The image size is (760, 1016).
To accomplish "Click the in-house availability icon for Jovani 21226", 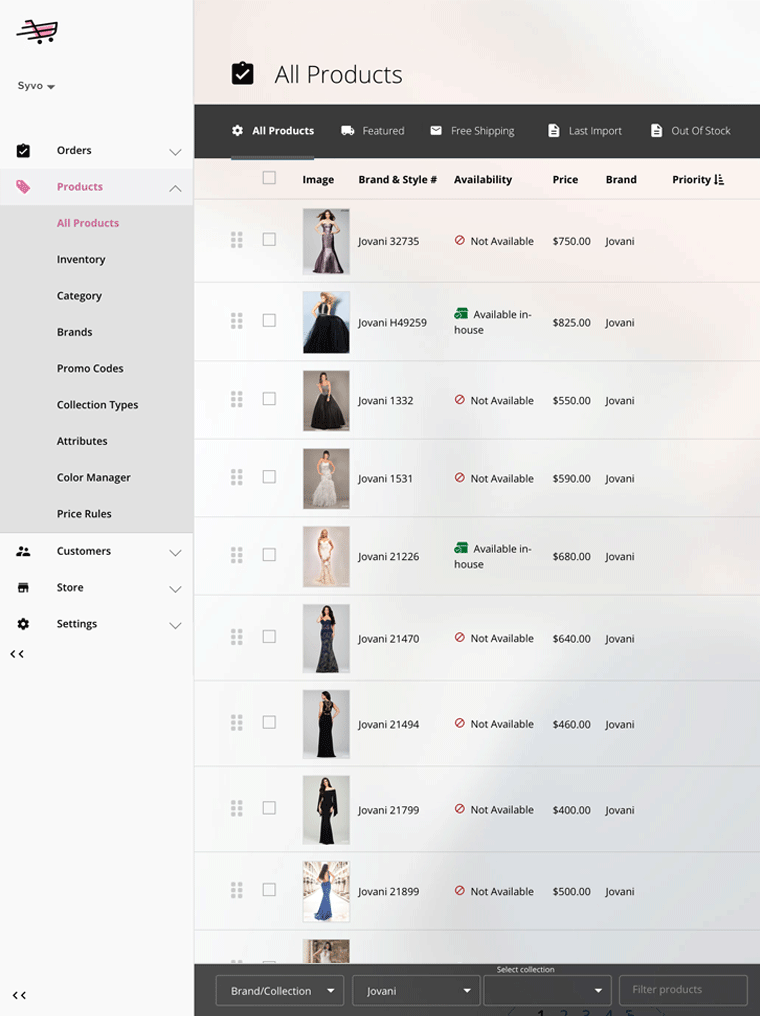I will [x=461, y=548].
